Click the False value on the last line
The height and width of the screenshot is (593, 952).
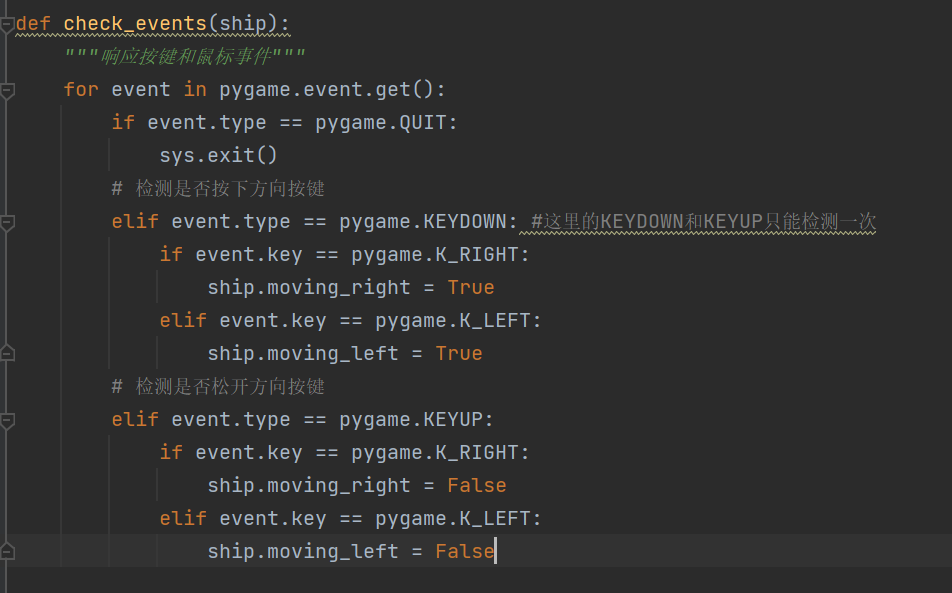464,551
